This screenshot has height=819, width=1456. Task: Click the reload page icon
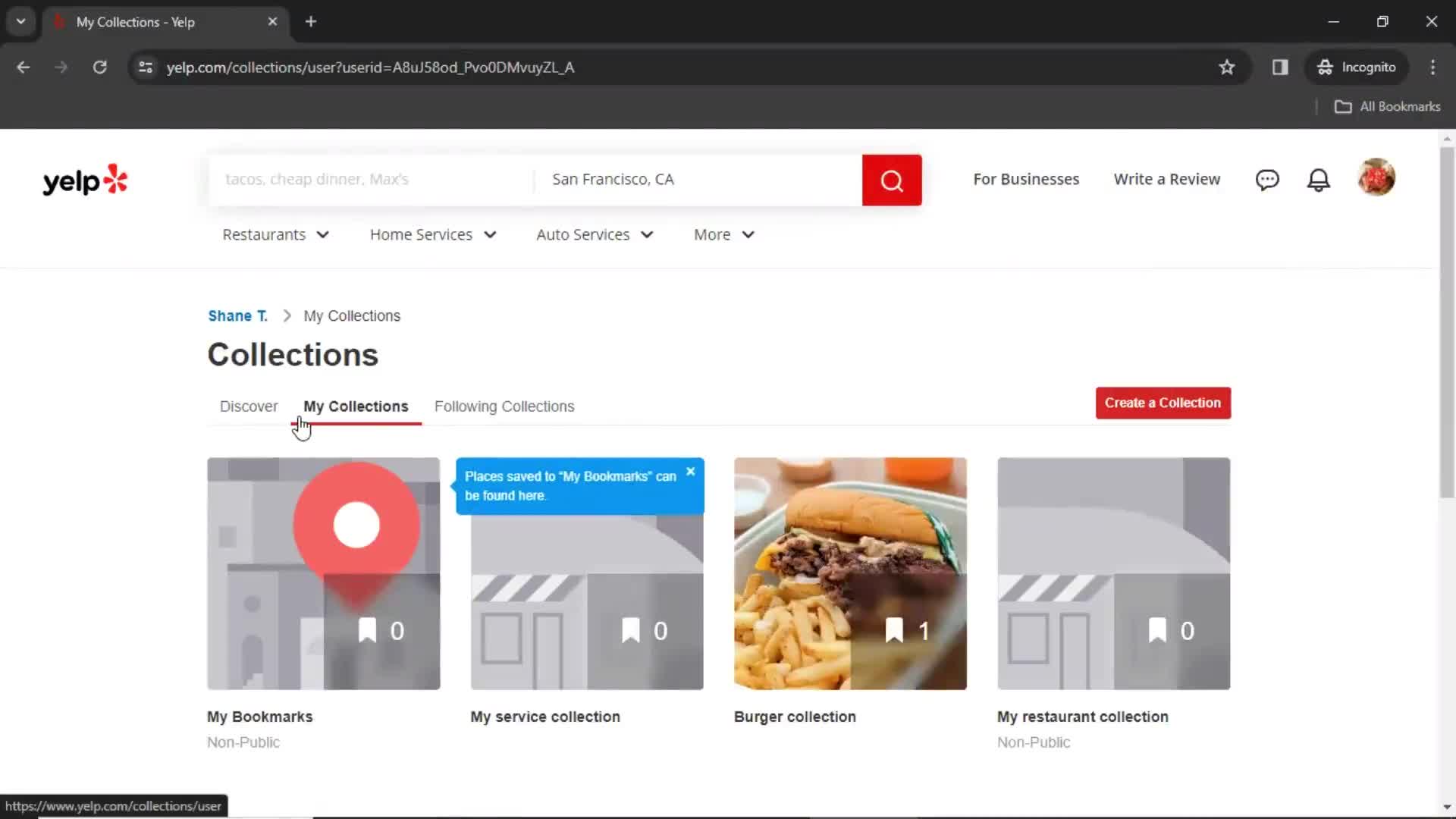click(99, 67)
